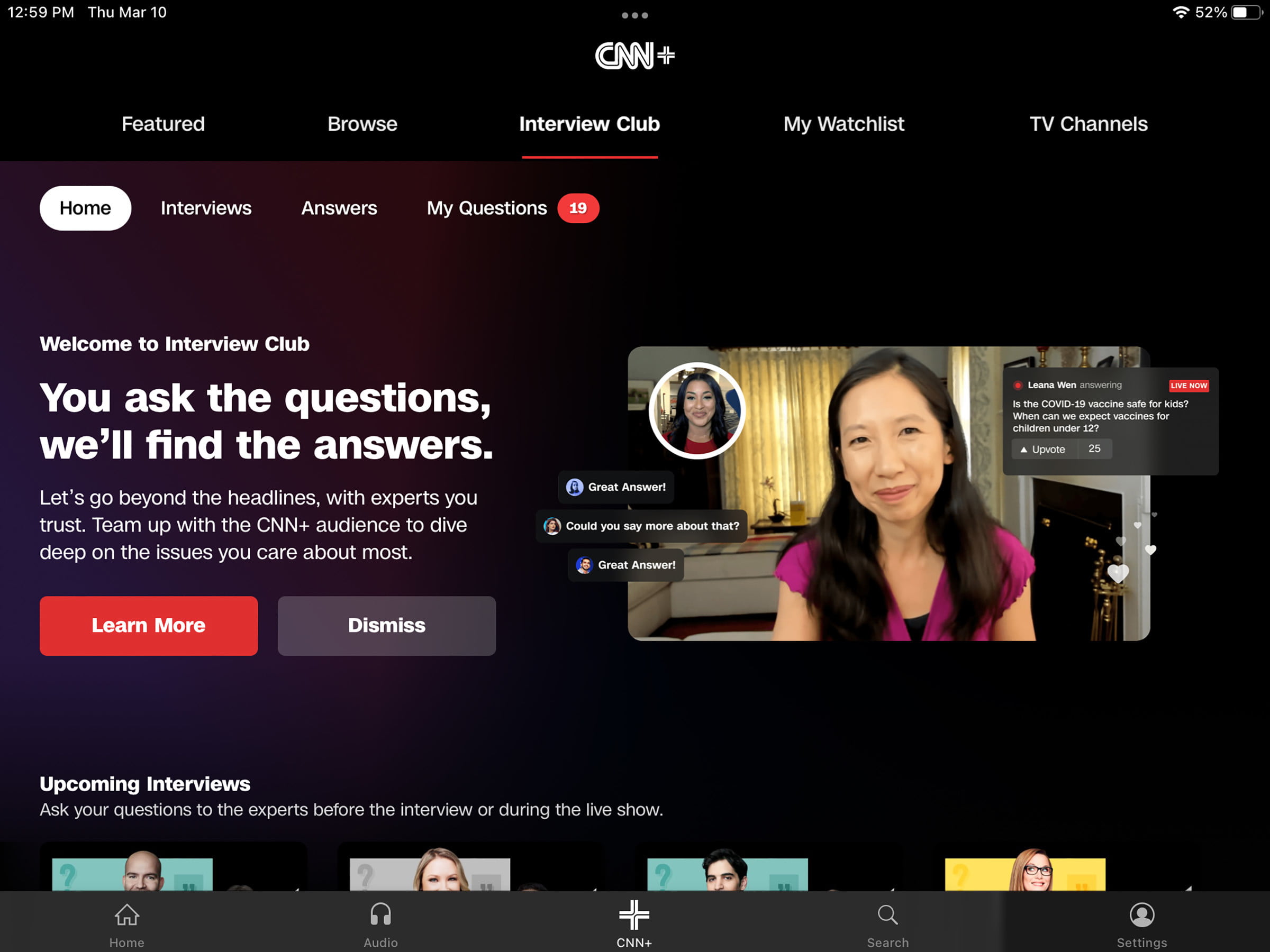Tap the lower 'Great Answer!' comment bubble
The height and width of the screenshot is (952, 1270).
click(627, 565)
